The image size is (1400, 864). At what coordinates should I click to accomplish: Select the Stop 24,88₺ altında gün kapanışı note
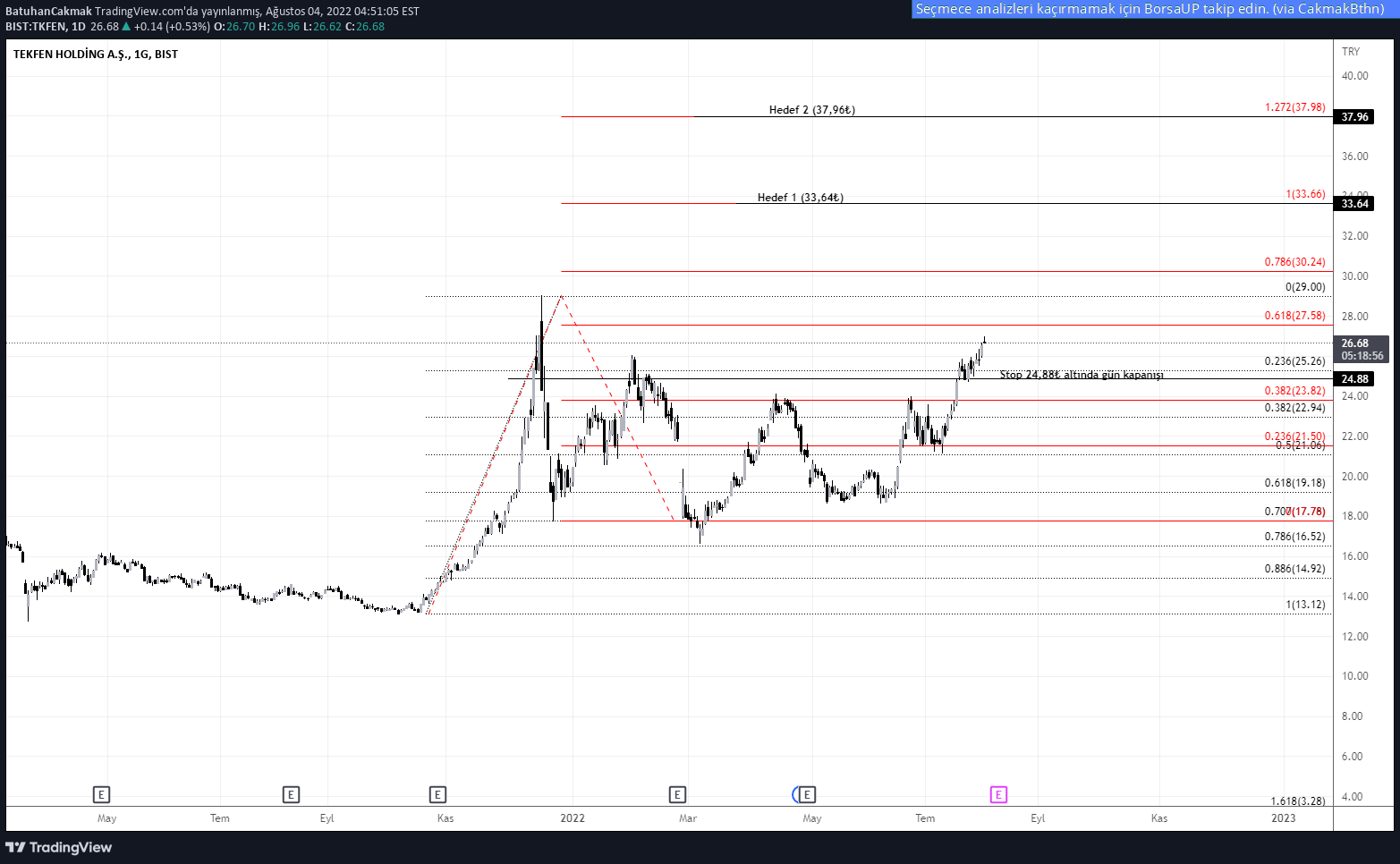click(1082, 374)
